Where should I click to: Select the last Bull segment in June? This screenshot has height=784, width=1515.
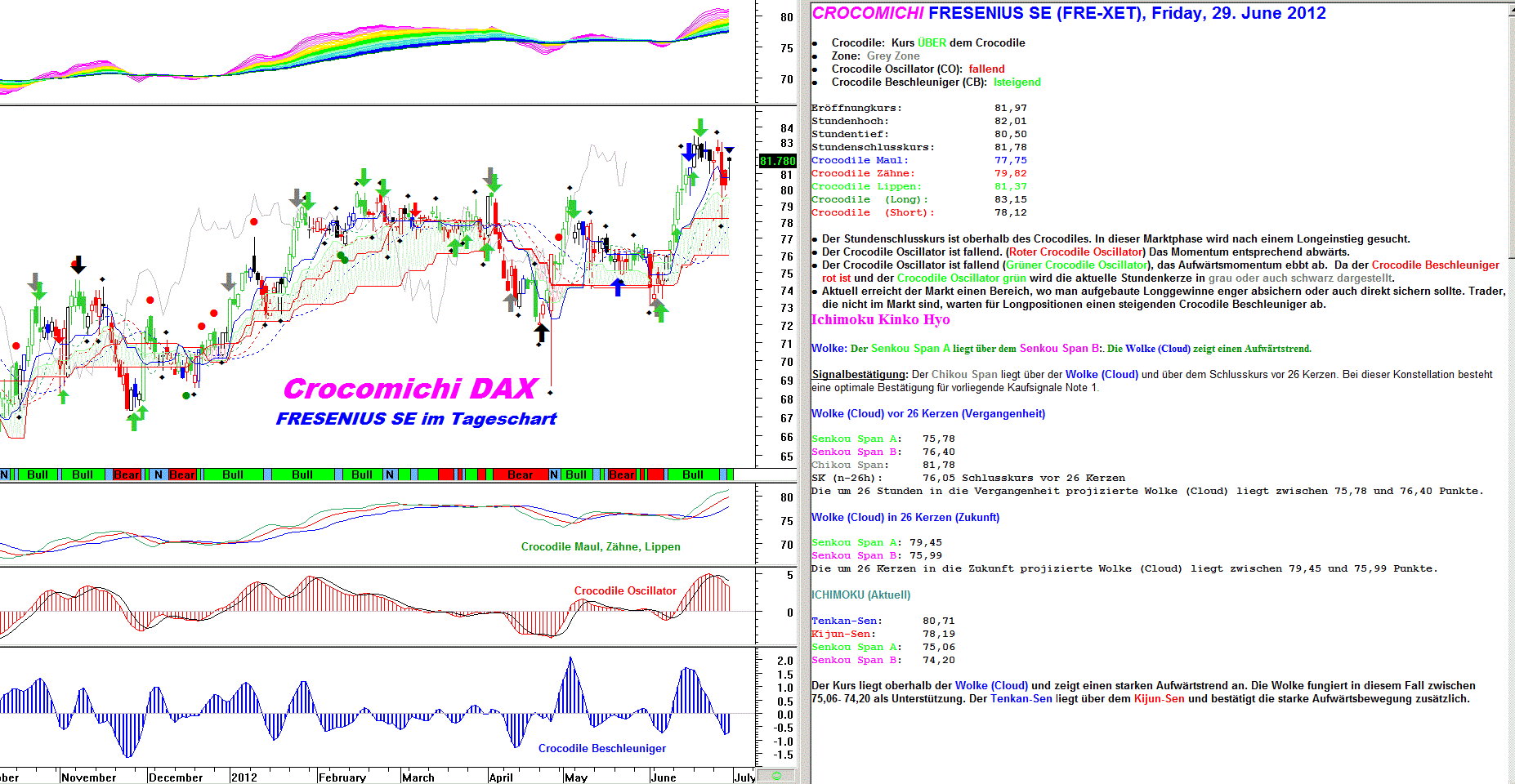tap(692, 474)
